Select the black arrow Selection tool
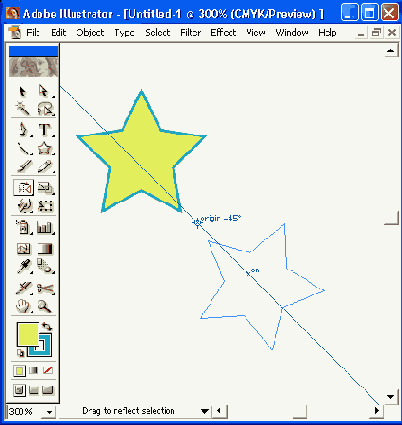This screenshot has height=425, width=402. point(23,91)
